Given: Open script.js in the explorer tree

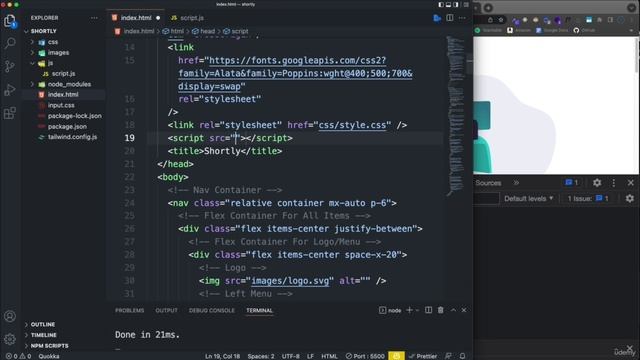Looking at the screenshot, I should pos(63,74).
